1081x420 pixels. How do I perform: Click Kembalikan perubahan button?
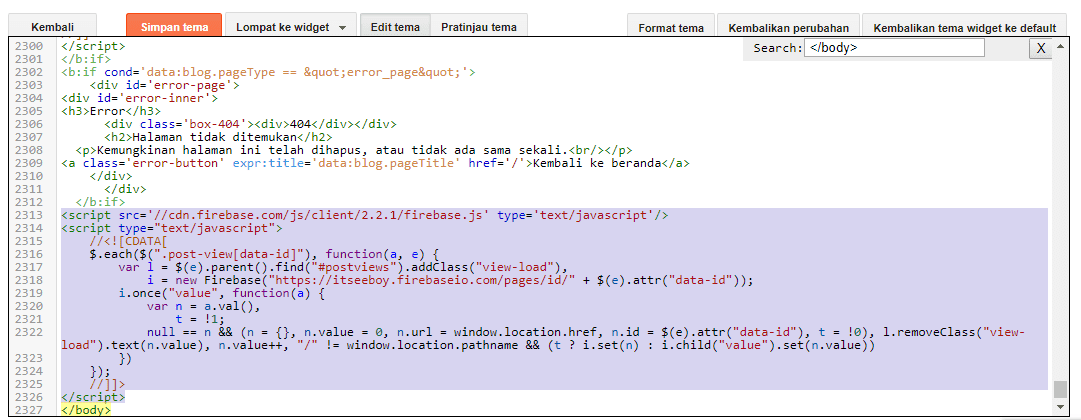tap(789, 28)
